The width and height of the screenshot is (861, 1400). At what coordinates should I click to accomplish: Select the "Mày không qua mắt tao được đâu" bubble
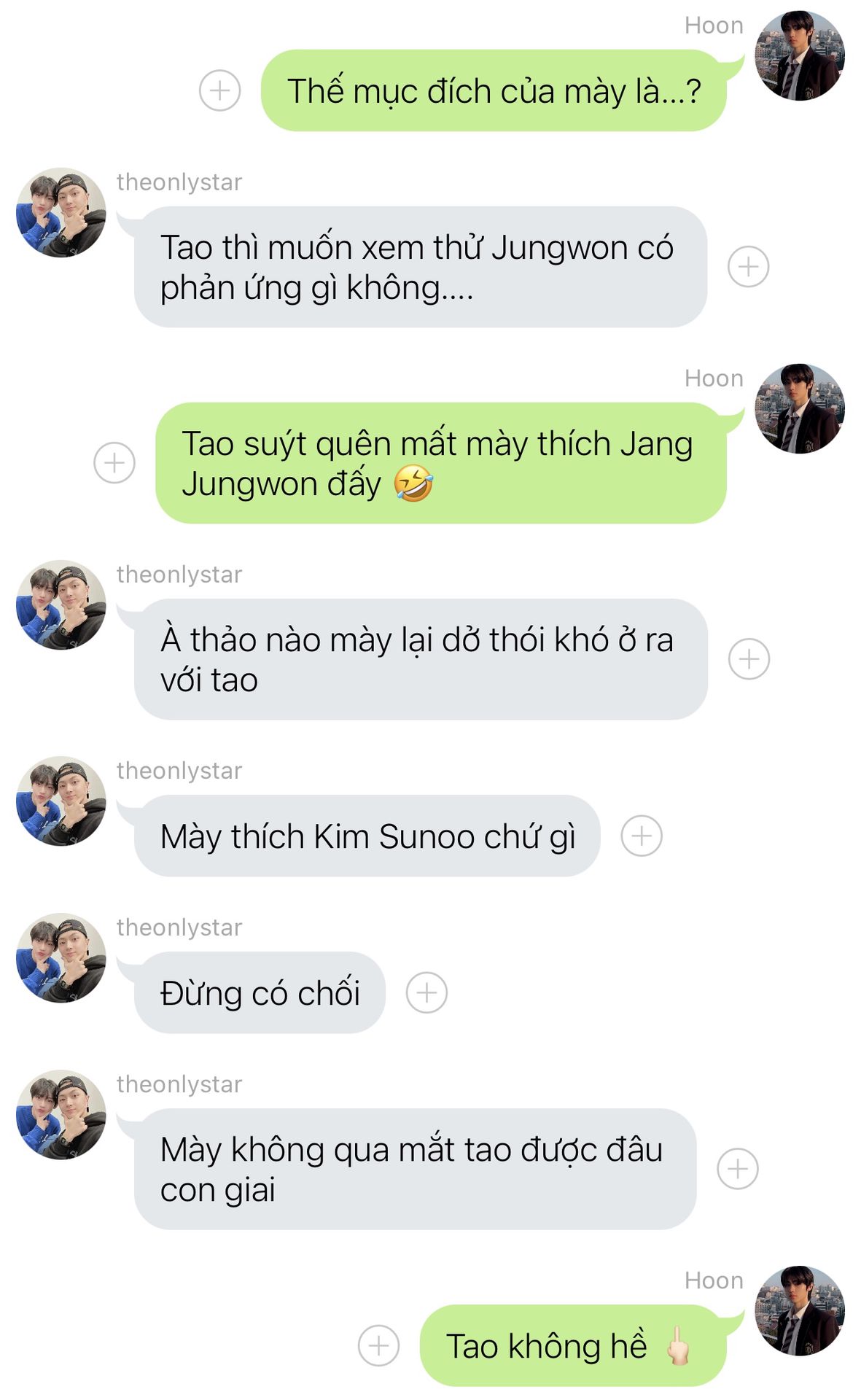(416, 1169)
